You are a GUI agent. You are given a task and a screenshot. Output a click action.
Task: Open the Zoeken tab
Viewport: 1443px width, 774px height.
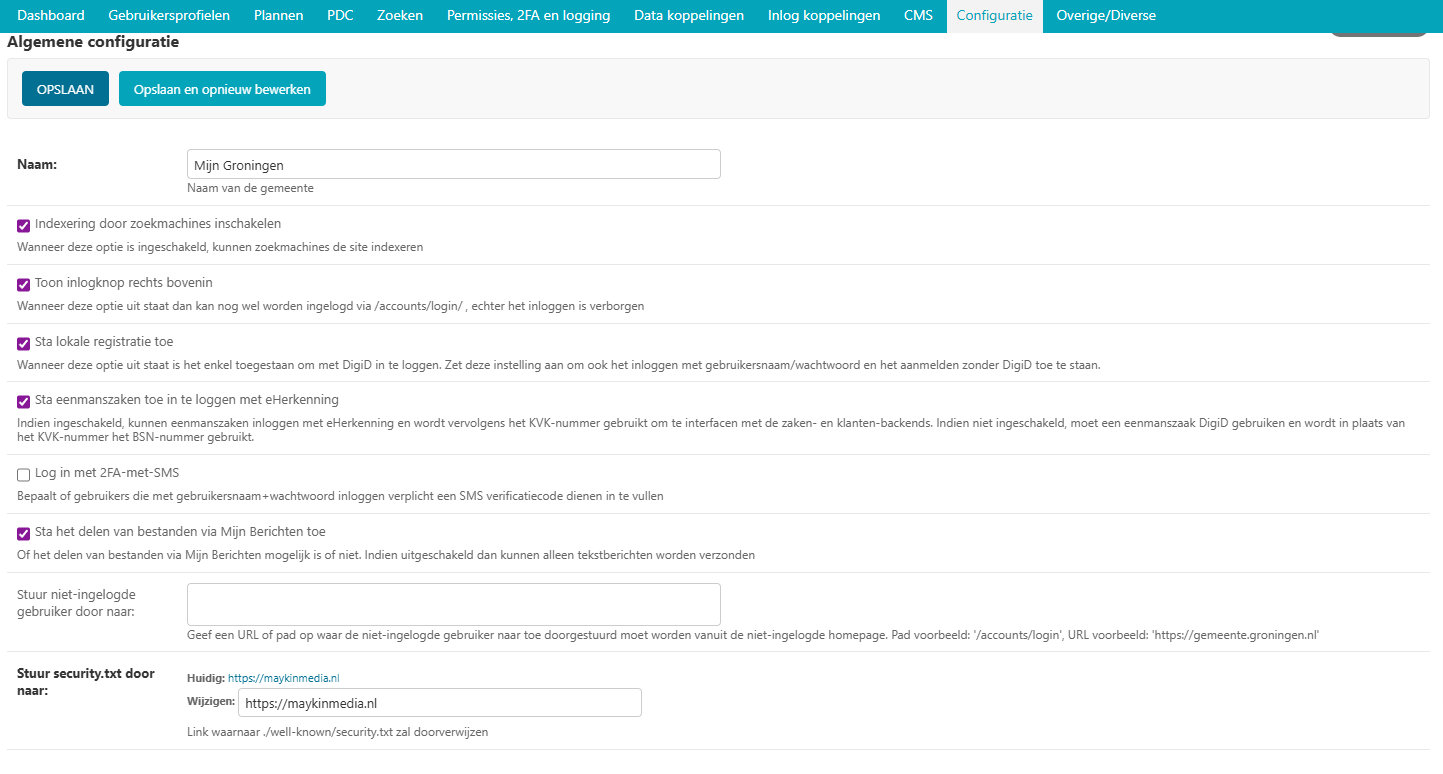click(x=400, y=16)
